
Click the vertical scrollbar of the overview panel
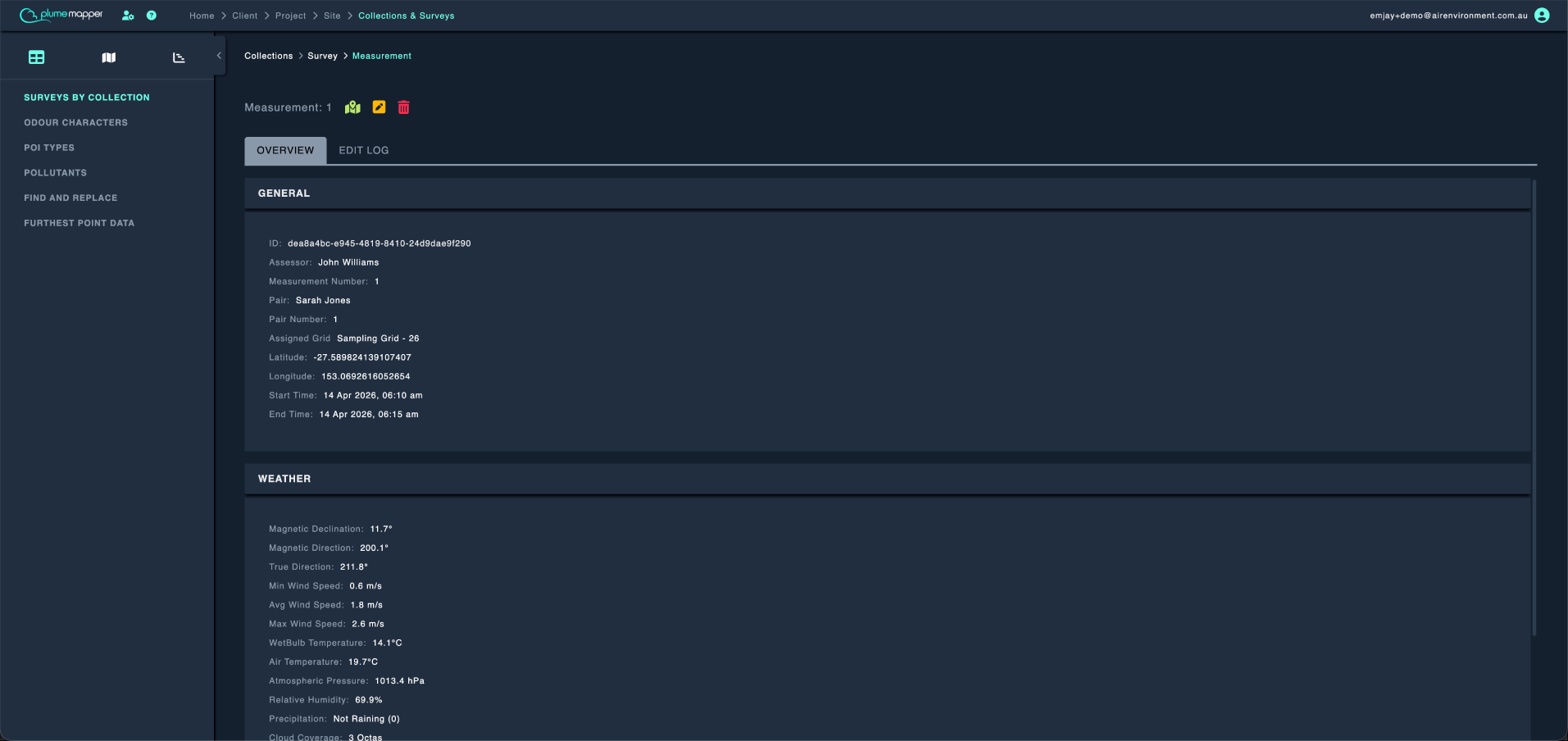coord(1534,407)
